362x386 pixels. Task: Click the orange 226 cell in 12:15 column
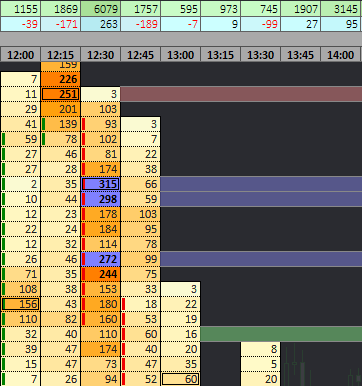pyautogui.click(x=60, y=79)
